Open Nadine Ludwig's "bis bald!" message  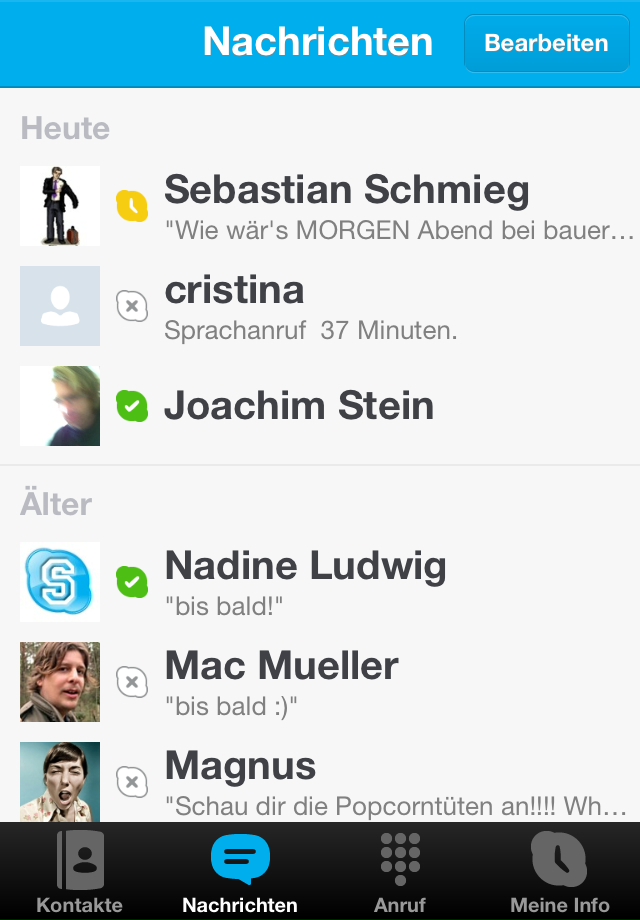320,582
